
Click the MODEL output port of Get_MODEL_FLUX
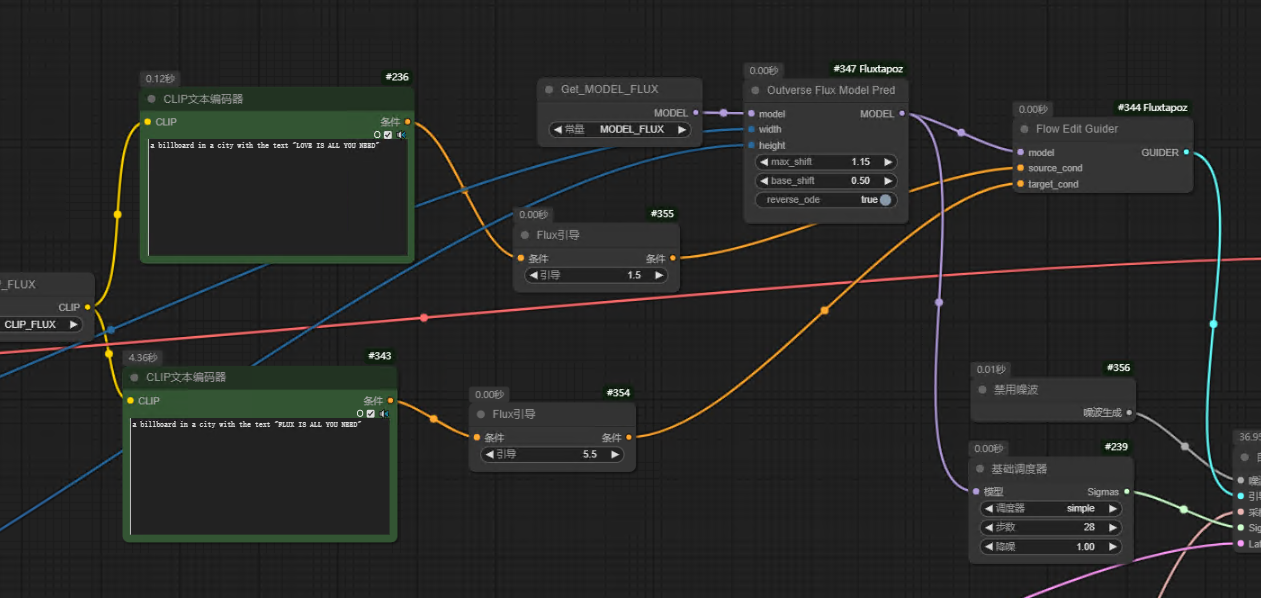coord(696,113)
